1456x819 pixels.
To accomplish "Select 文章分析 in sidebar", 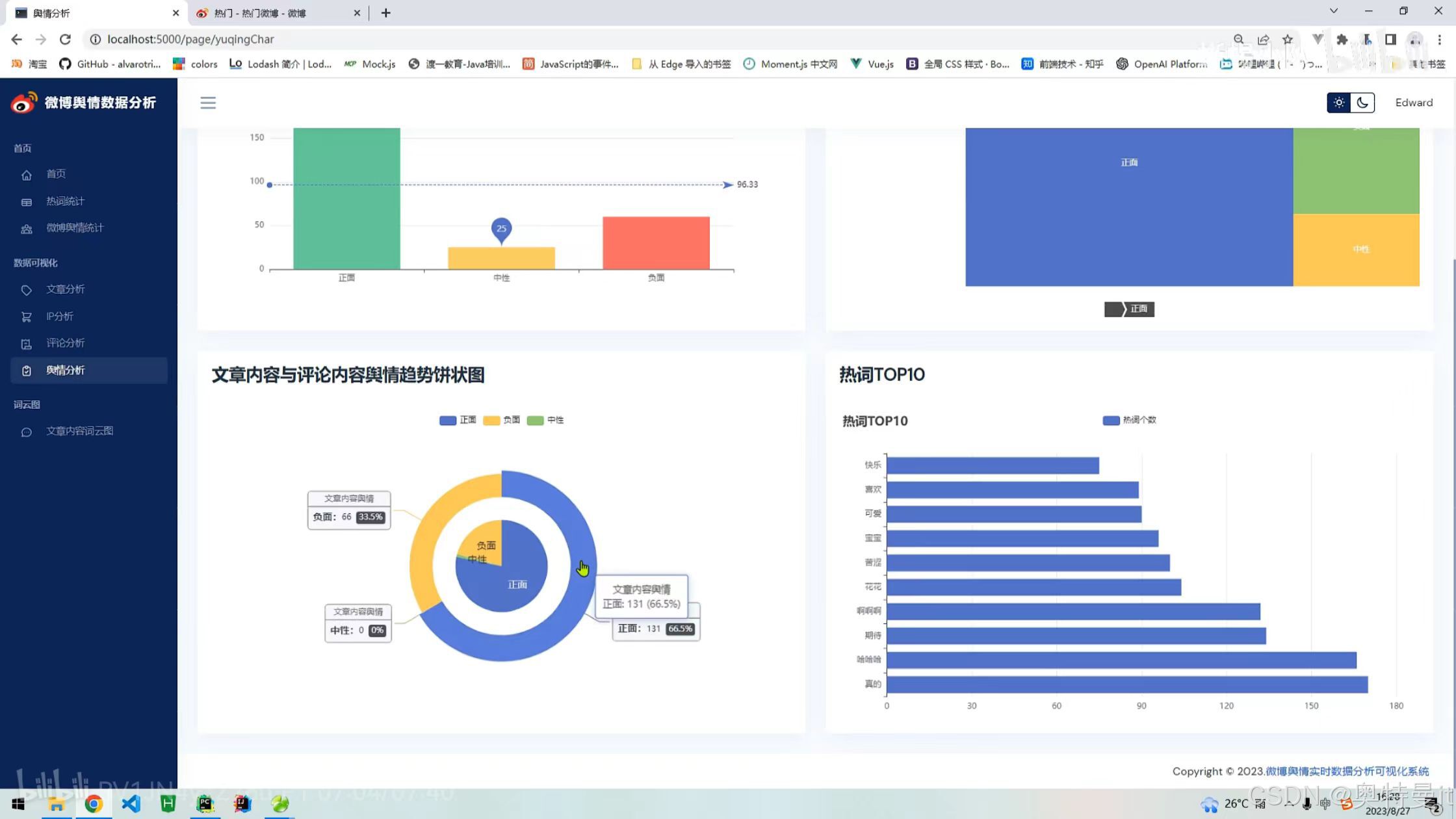I will click(65, 289).
